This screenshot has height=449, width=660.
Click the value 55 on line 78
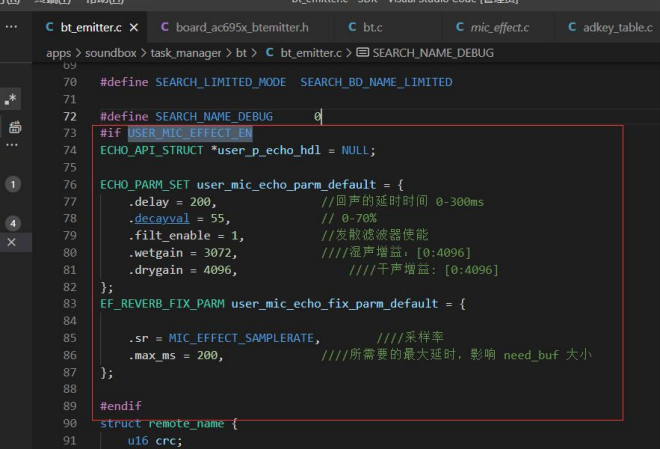click(x=217, y=218)
